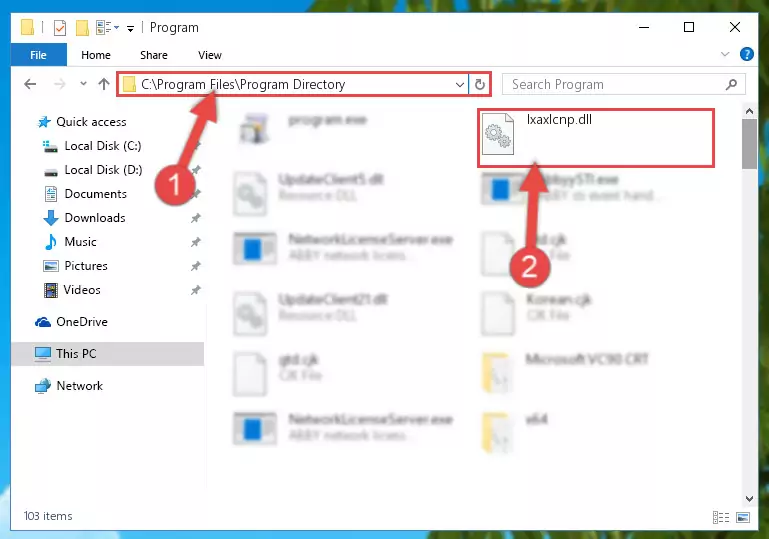Expand the ribbon with the chevron
The width and height of the screenshot is (769, 539).
[725, 54]
